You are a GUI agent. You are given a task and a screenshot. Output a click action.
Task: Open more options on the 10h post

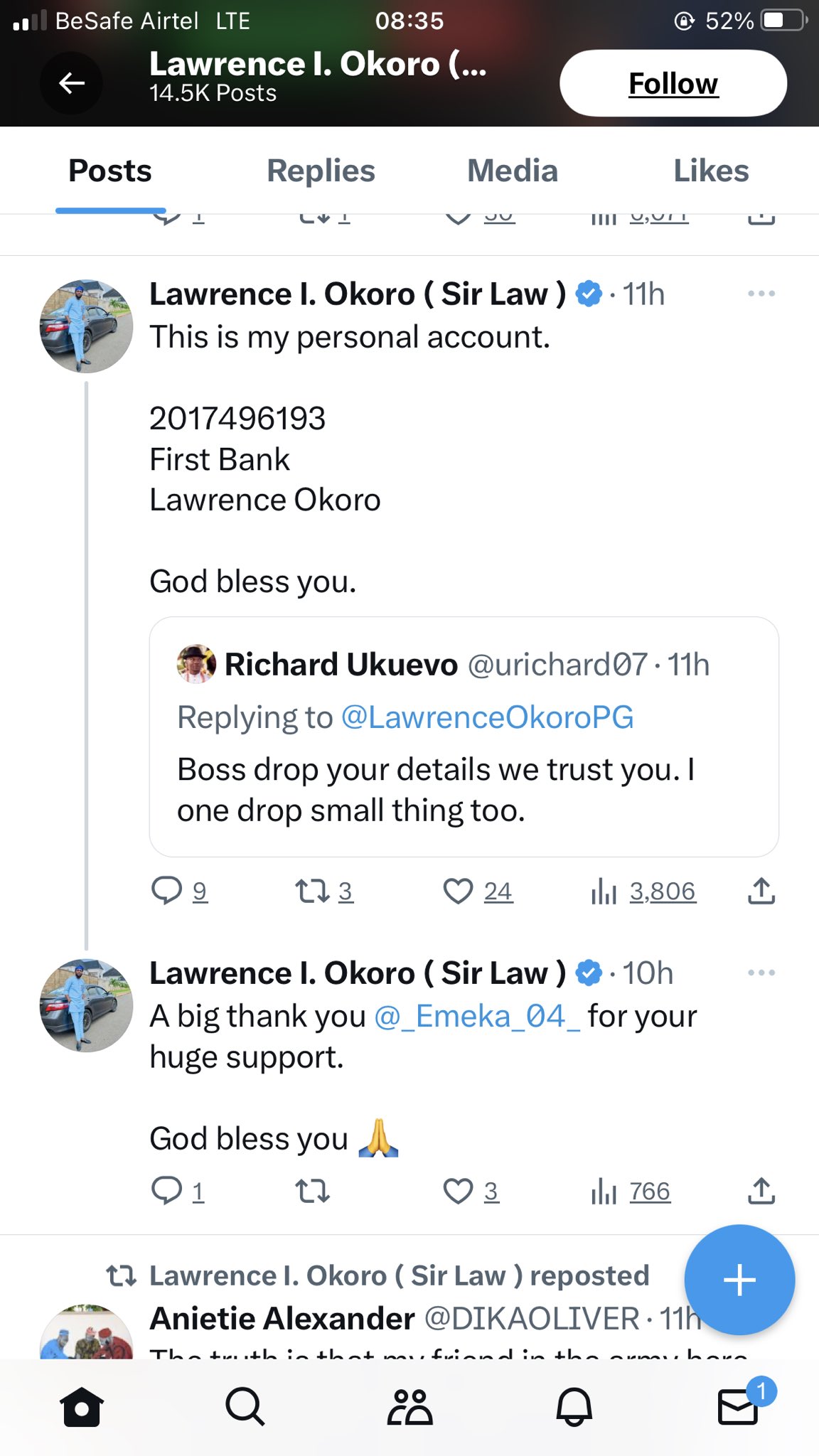pos(761,973)
